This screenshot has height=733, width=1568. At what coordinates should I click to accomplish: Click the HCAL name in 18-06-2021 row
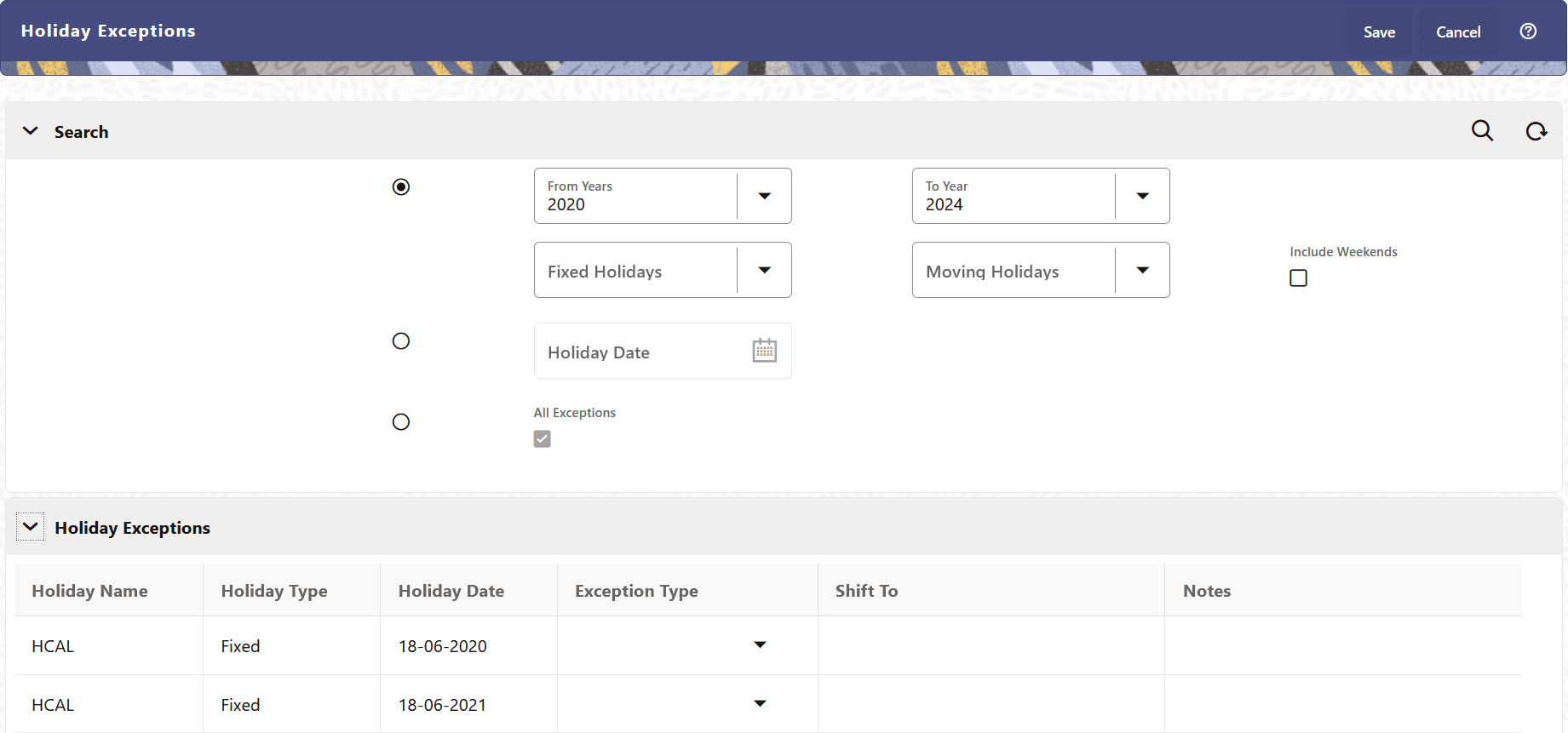point(53,705)
